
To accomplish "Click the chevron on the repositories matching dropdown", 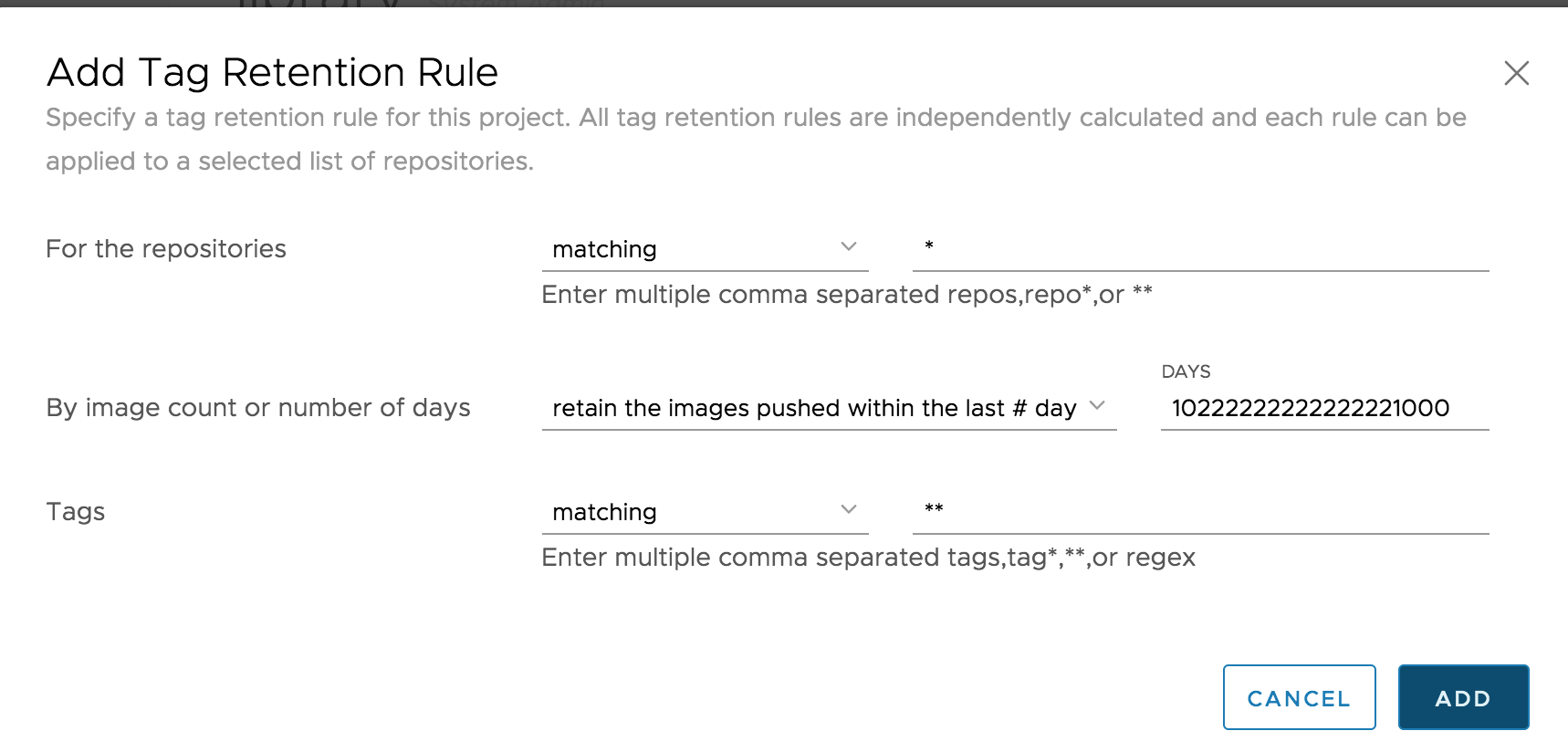I will 849,246.
